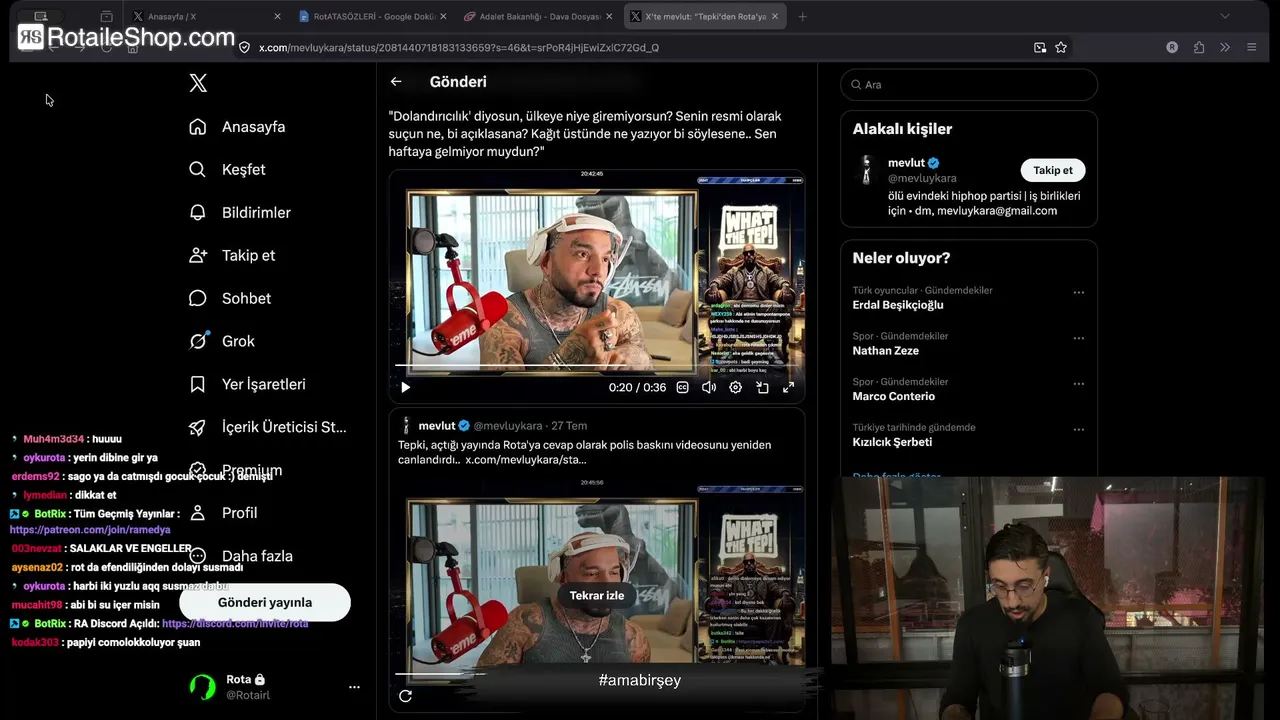Open the browser hamburger menu
1280x720 pixels.
(x=1251, y=47)
